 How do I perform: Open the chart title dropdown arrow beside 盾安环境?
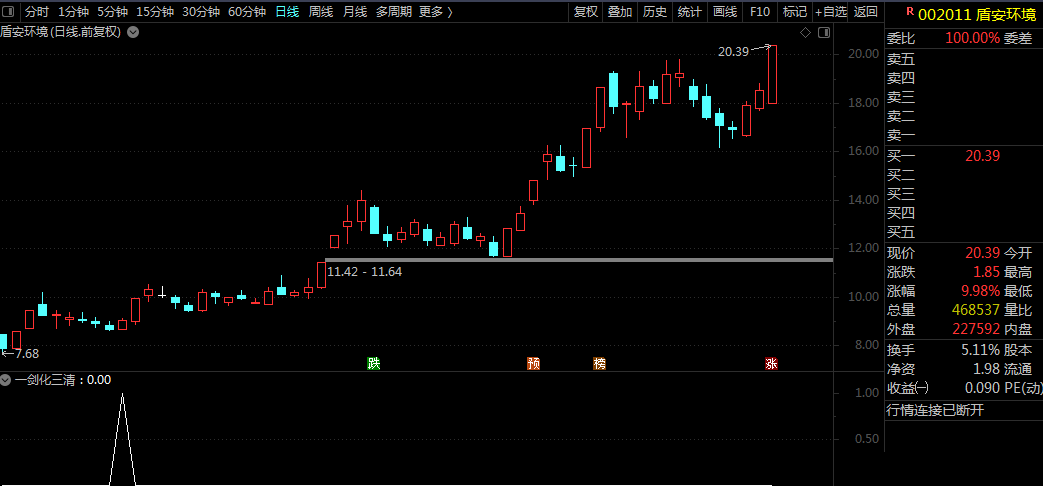coord(133,32)
